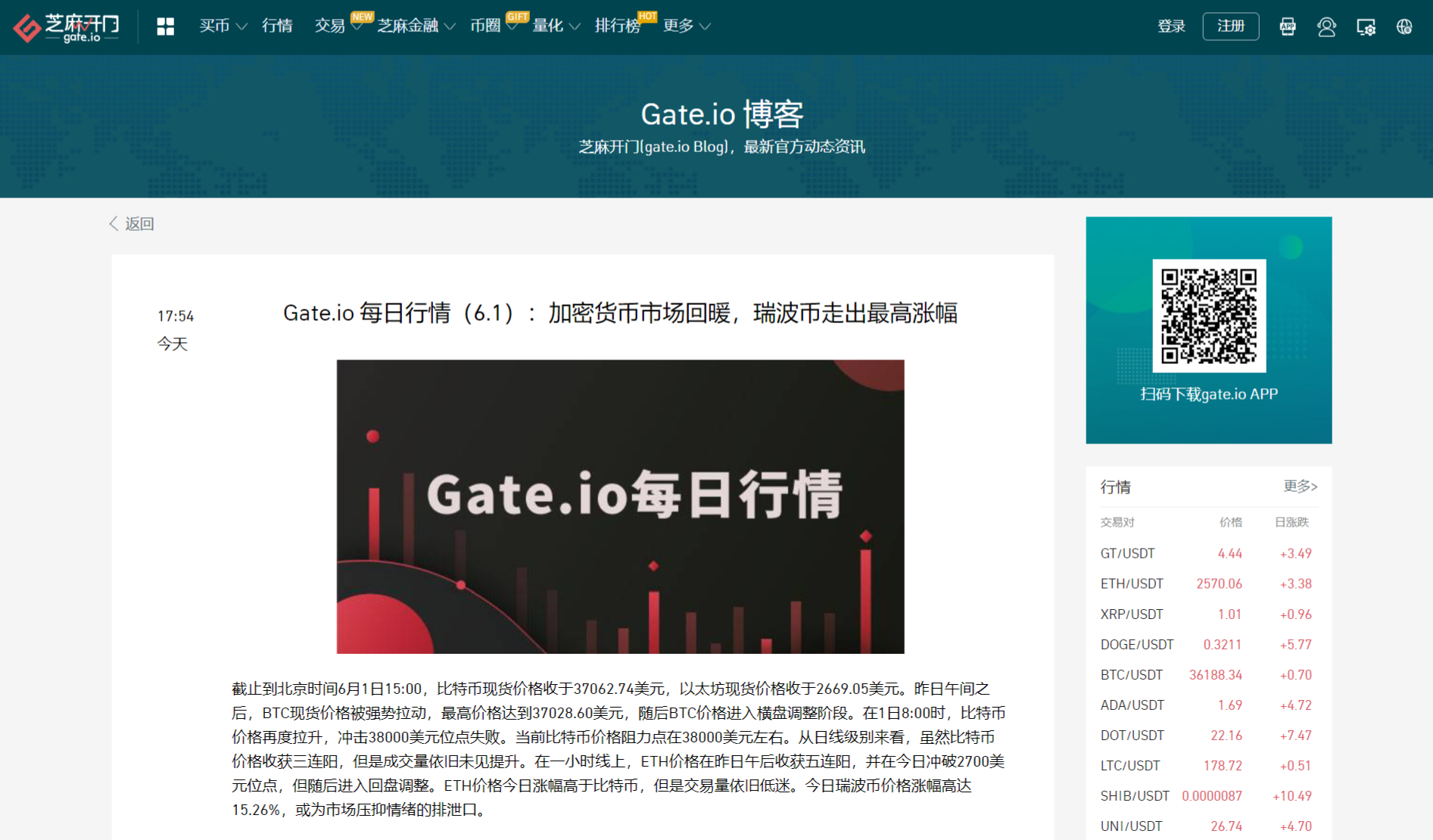This screenshot has width=1433, height=840.
Task: Open the APP download icon in header
Action: 1287,26
